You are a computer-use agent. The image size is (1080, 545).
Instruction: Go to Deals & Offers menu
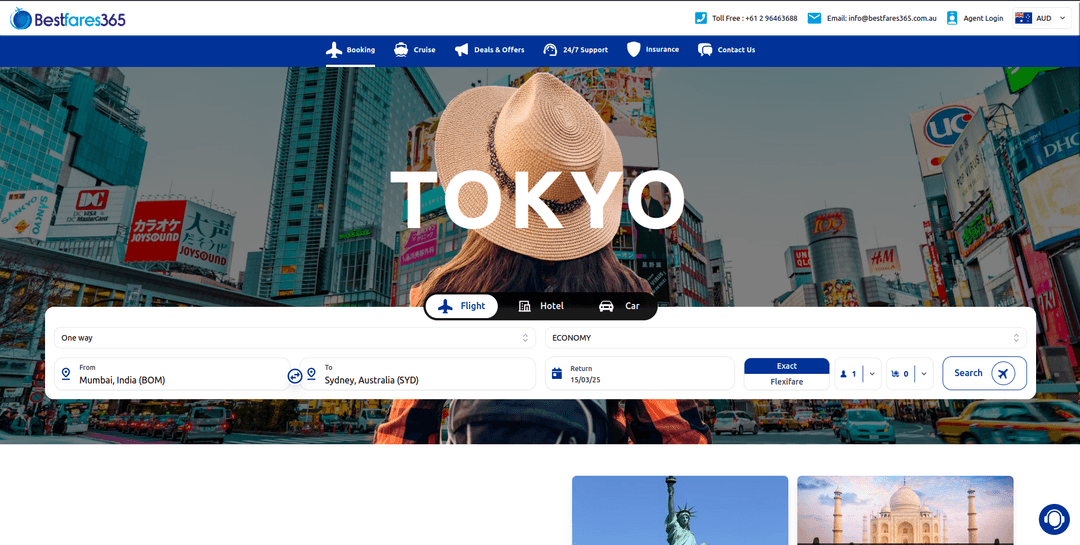(489, 50)
